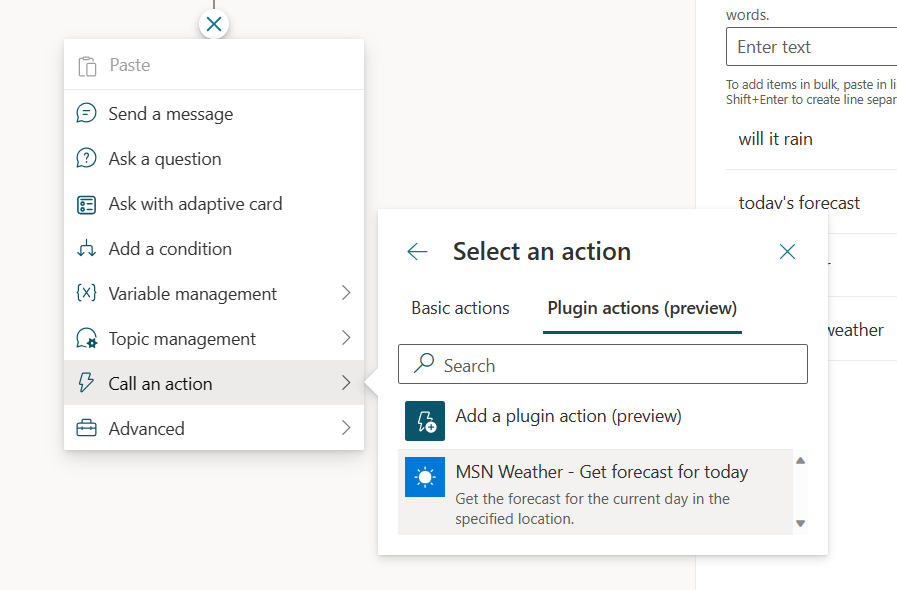The width and height of the screenshot is (897, 590).
Task: Click the MSN Weather action description text
Action: click(x=592, y=509)
